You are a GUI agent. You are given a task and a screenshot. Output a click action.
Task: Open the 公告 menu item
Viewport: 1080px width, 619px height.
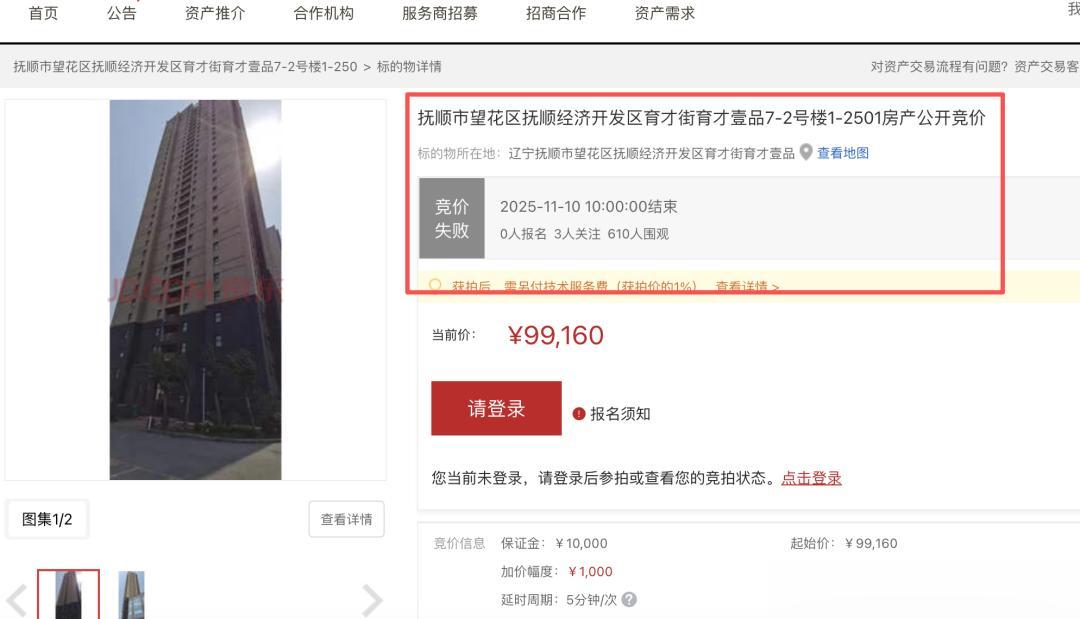[122, 13]
